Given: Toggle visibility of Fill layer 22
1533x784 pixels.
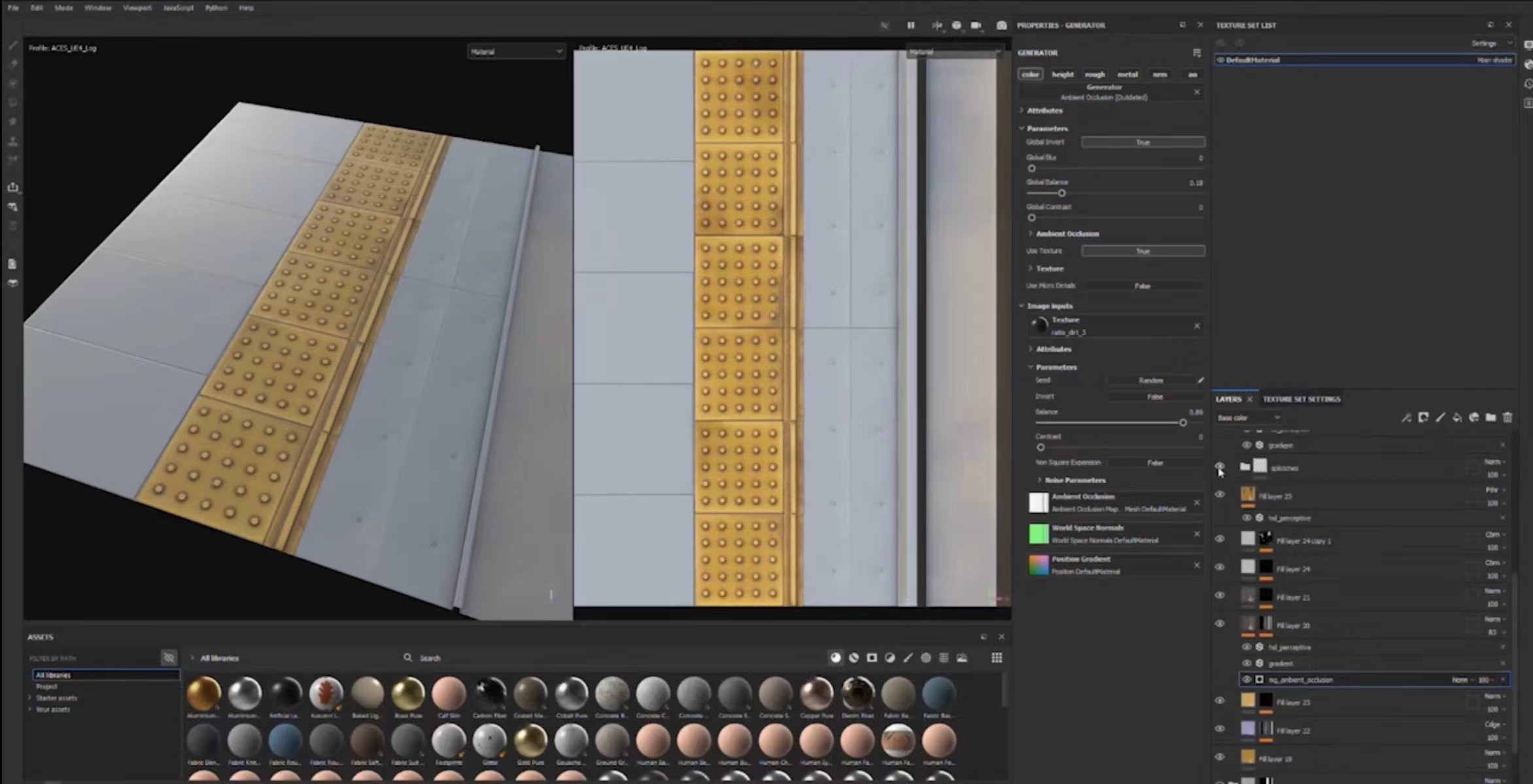Looking at the screenshot, I should click(x=1220, y=729).
